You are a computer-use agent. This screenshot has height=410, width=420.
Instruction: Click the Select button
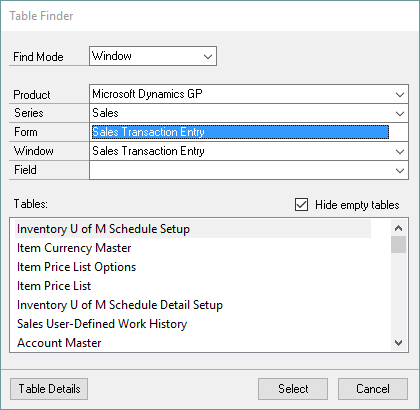tap(293, 389)
